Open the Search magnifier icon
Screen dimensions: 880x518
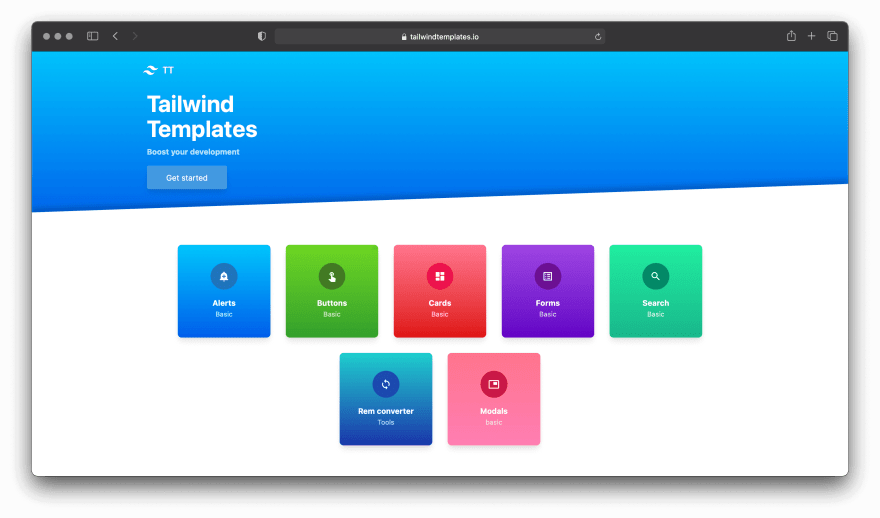coord(656,276)
